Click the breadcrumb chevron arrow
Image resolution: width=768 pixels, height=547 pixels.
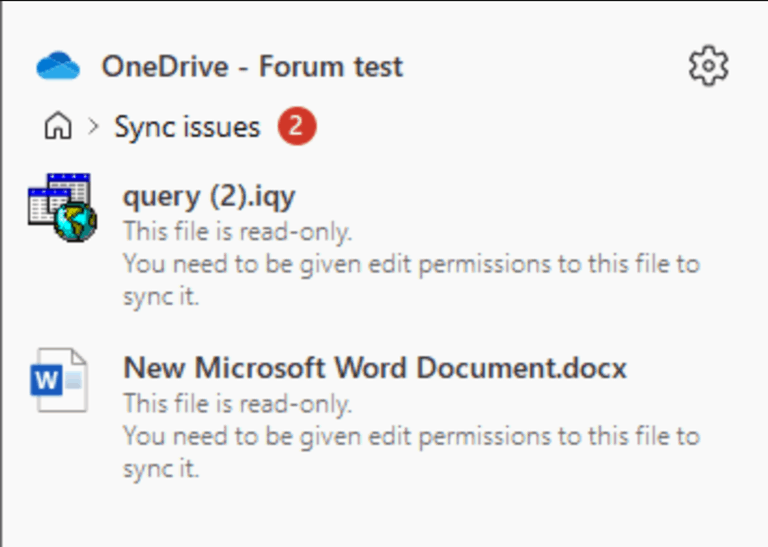pyautogui.click(x=94, y=127)
